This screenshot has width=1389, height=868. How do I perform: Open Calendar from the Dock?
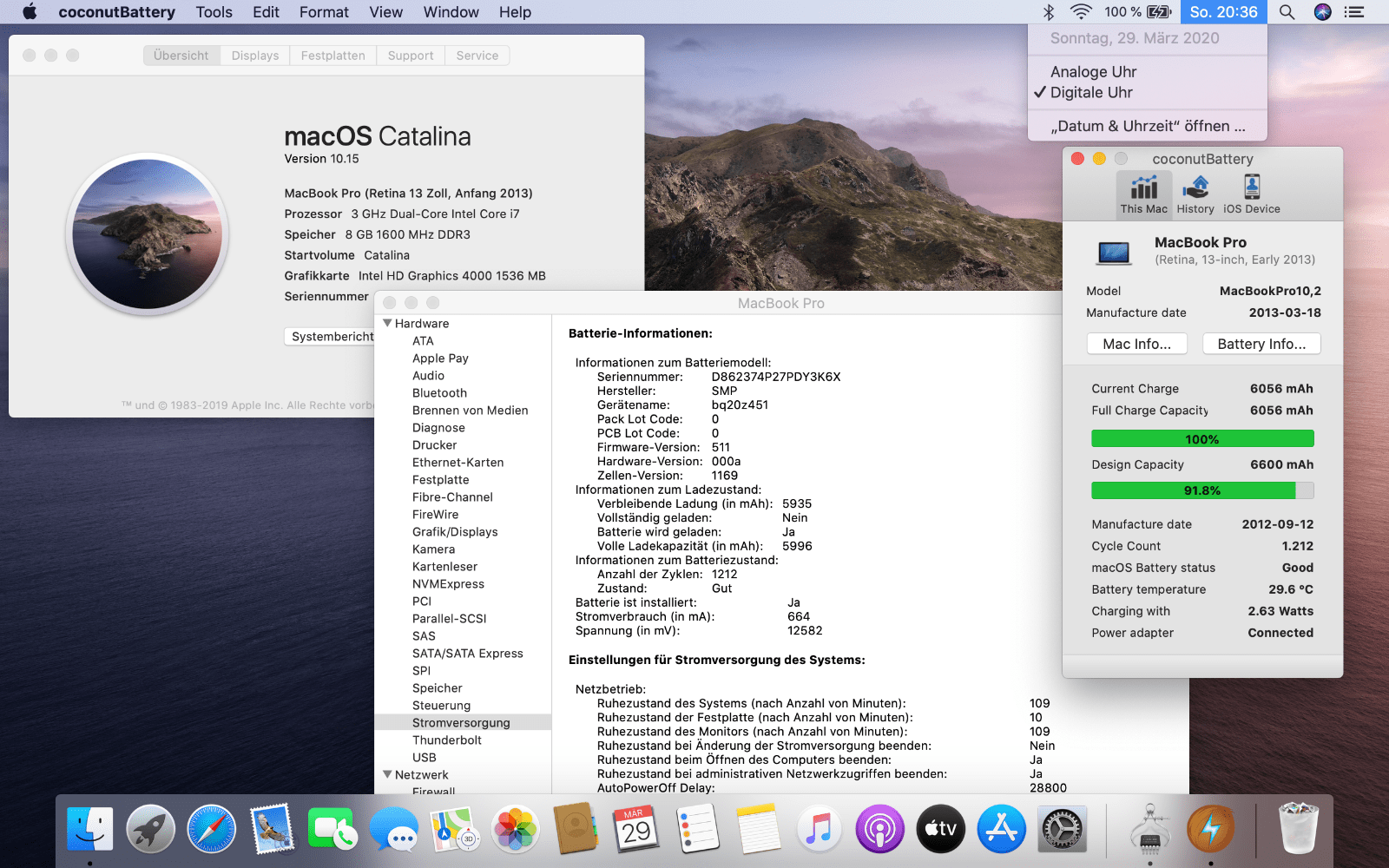pos(636,829)
